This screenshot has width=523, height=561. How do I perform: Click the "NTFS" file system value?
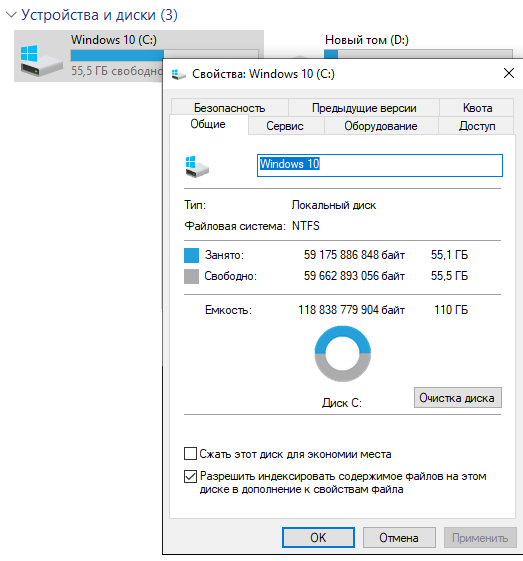[x=306, y=226]
